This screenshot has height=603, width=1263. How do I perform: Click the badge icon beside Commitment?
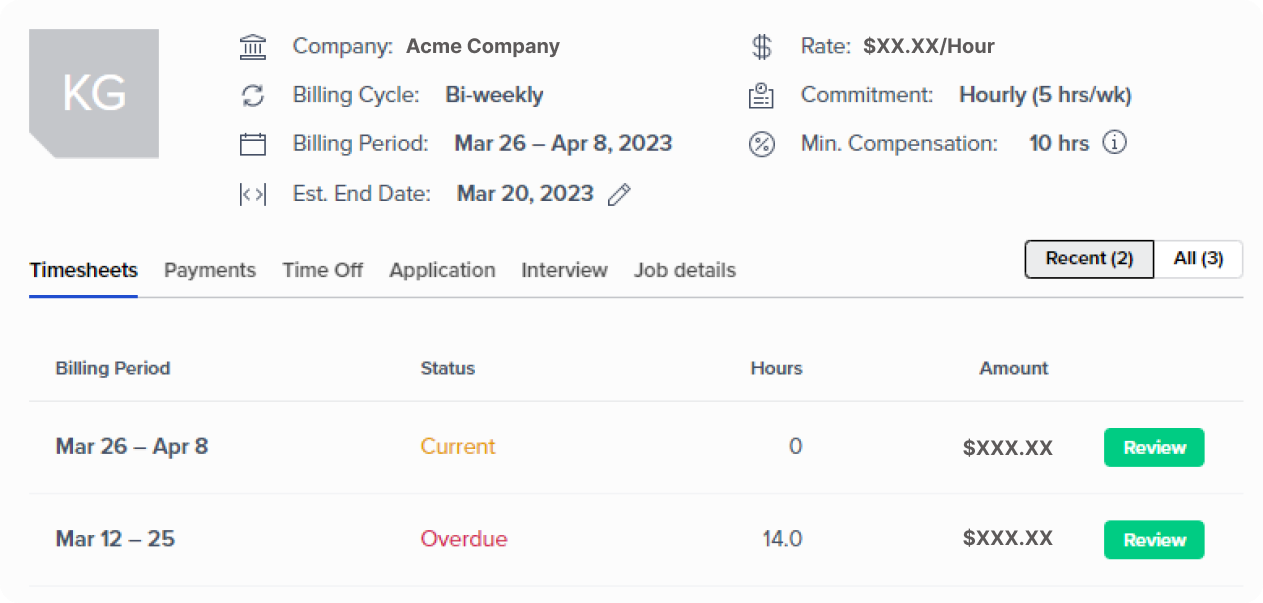tap(762, 96)
